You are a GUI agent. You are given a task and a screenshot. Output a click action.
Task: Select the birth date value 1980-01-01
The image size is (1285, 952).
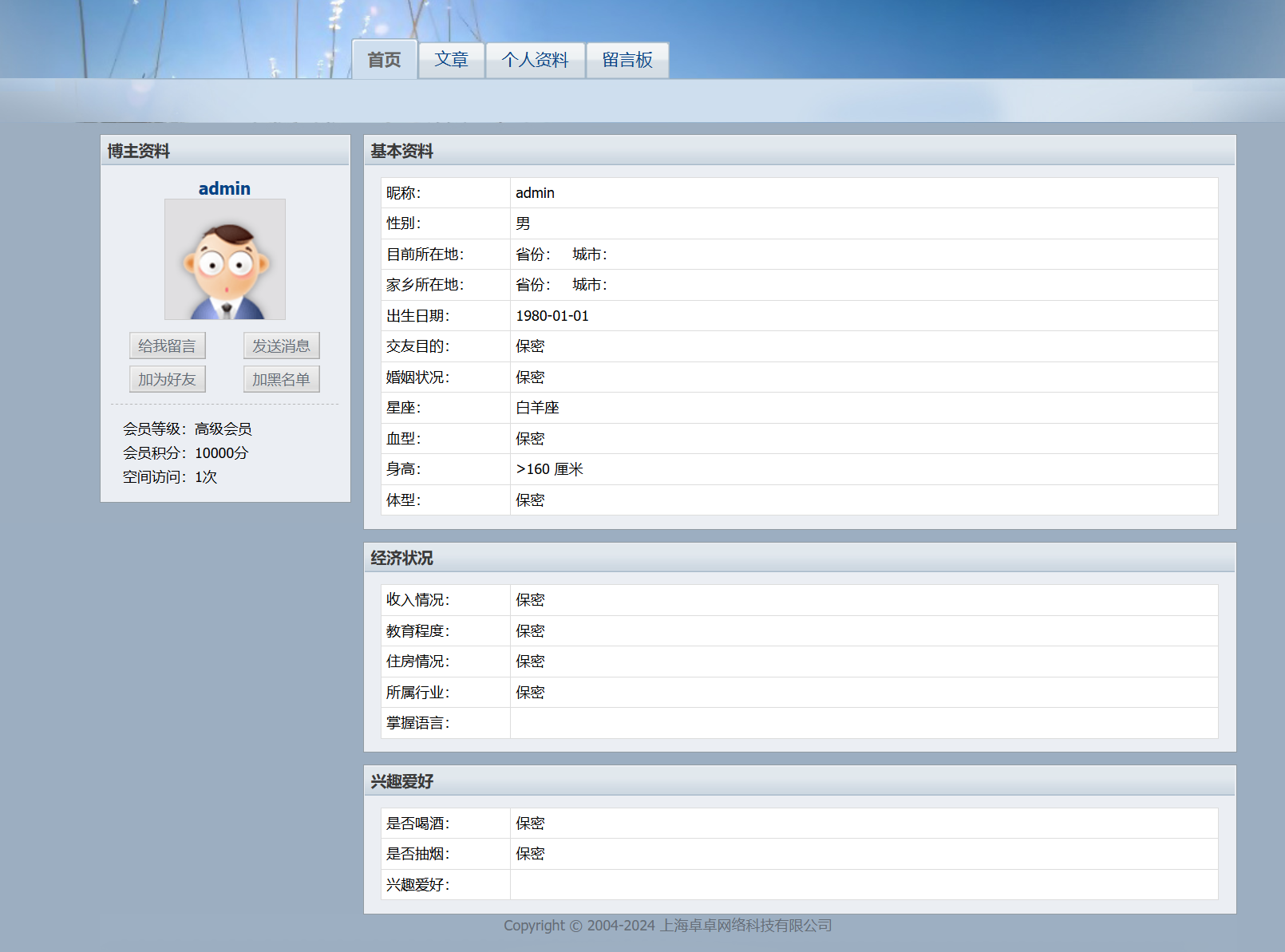[x=552, y=316]
